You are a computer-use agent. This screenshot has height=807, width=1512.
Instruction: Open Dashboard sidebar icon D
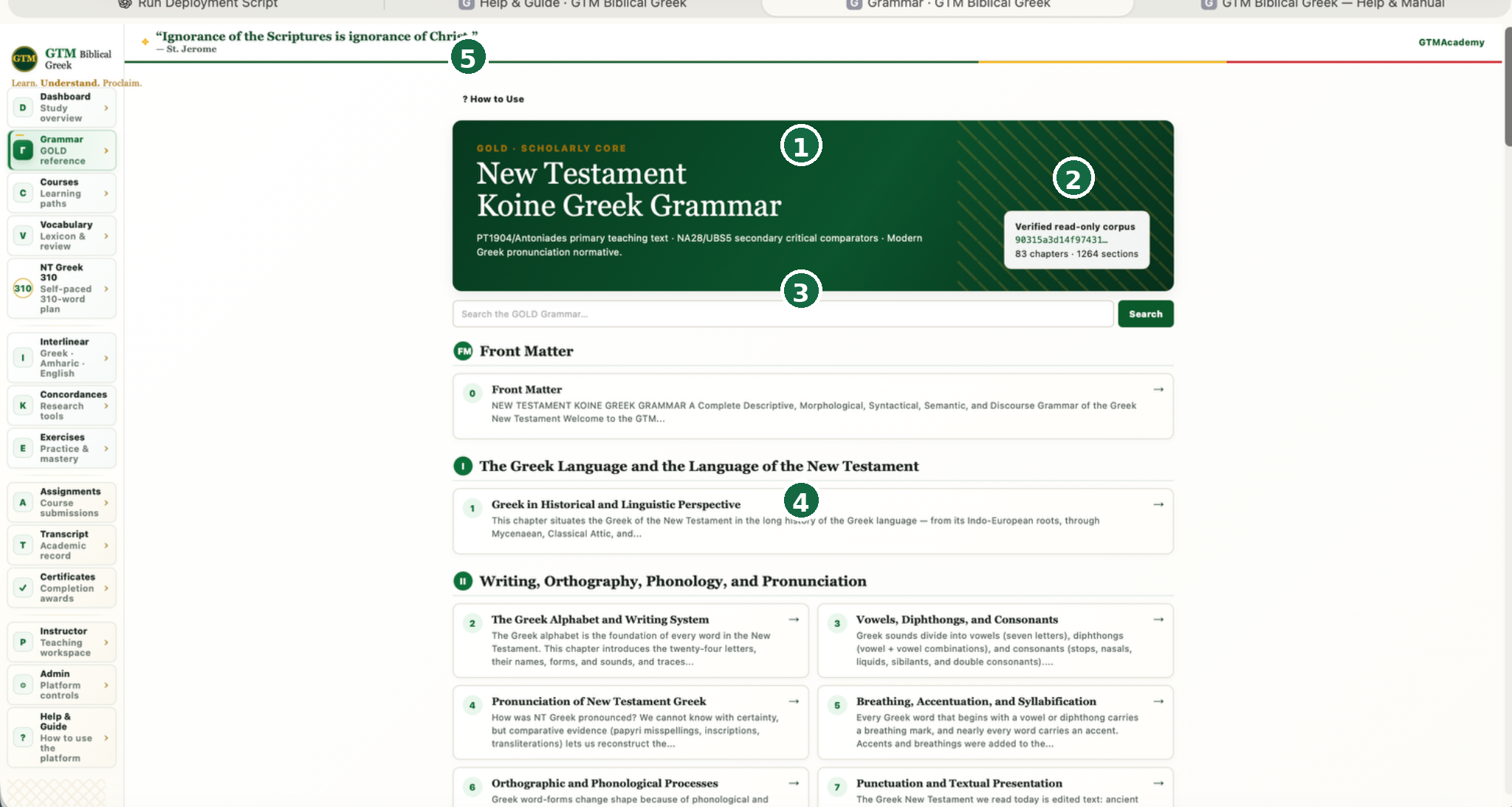(23, 108)
